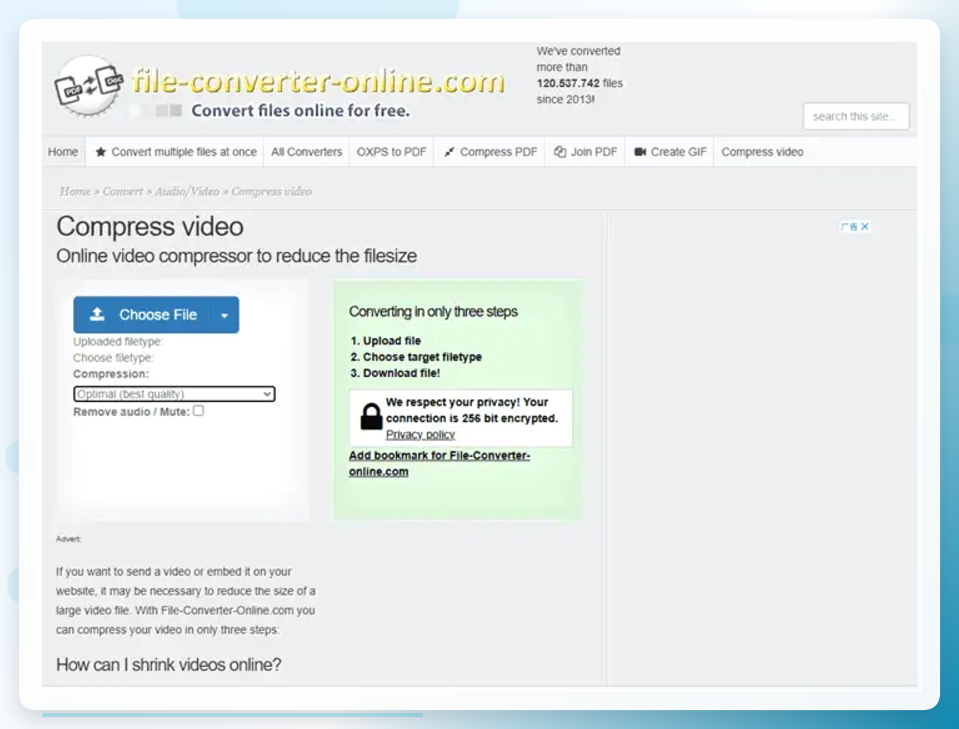Follow the Compress video breadcrumb link

(272, 191)
